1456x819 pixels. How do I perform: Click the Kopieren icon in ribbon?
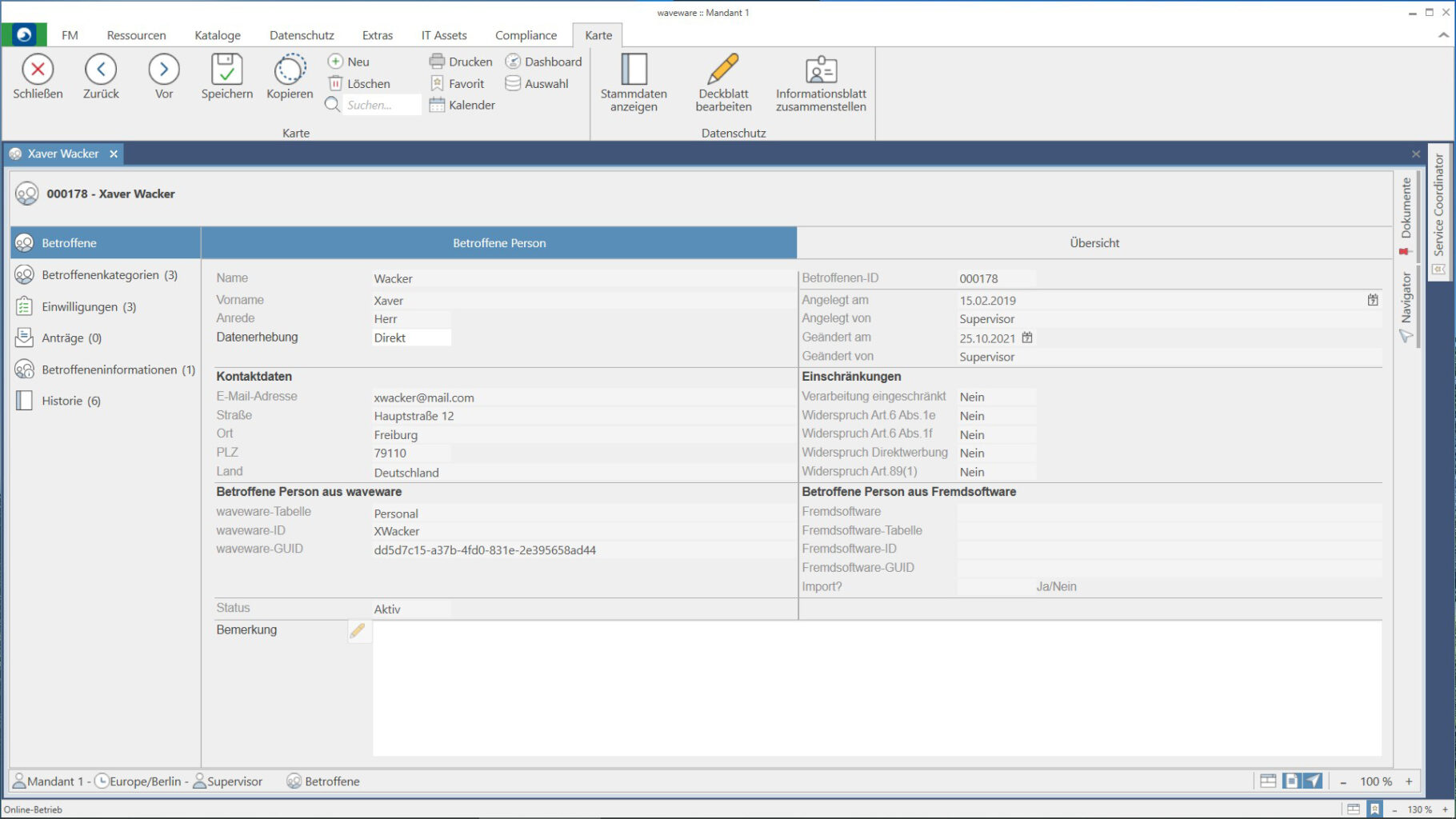290,70
